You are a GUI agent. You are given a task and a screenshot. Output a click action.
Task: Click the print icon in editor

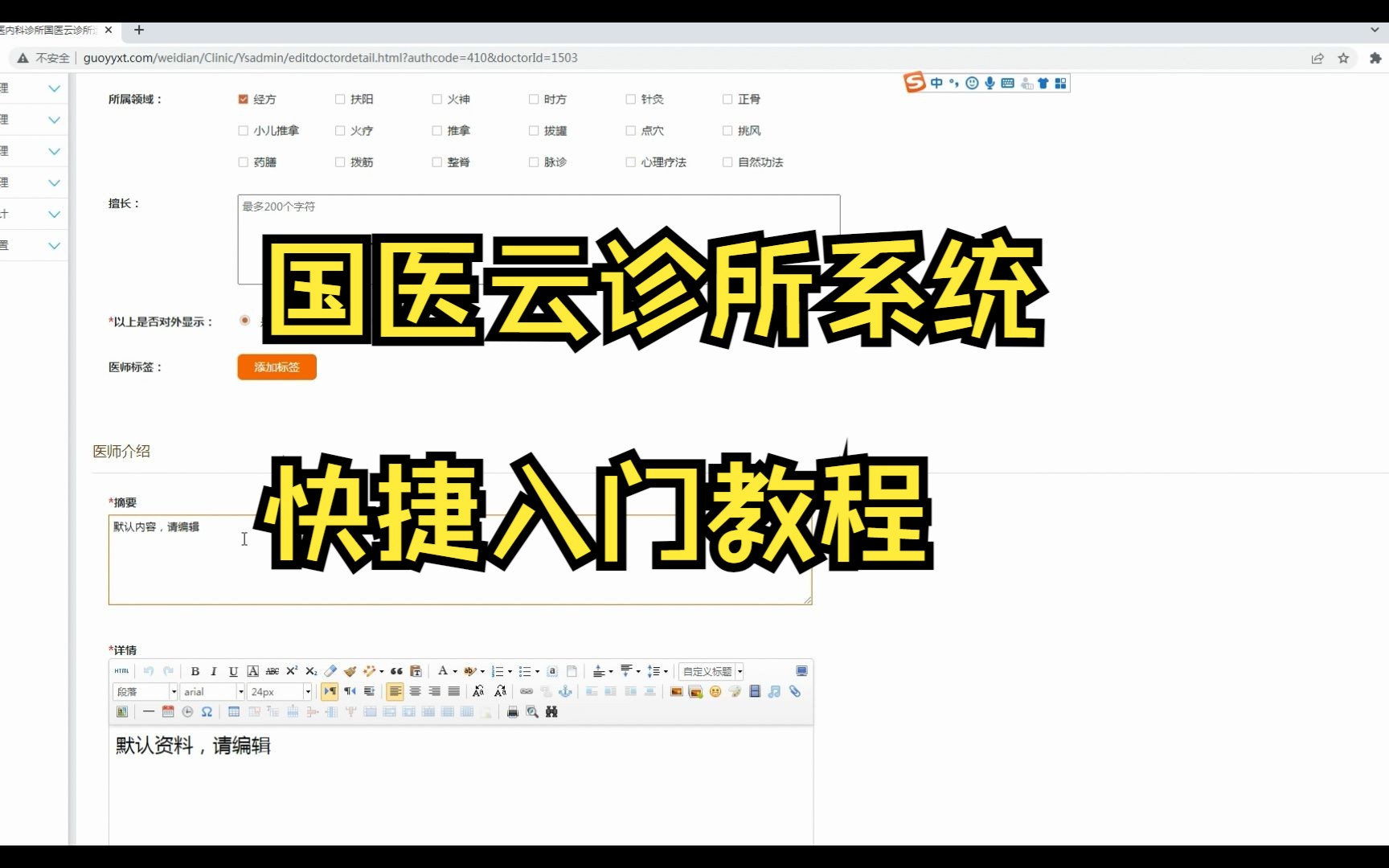tap(513, 711)
